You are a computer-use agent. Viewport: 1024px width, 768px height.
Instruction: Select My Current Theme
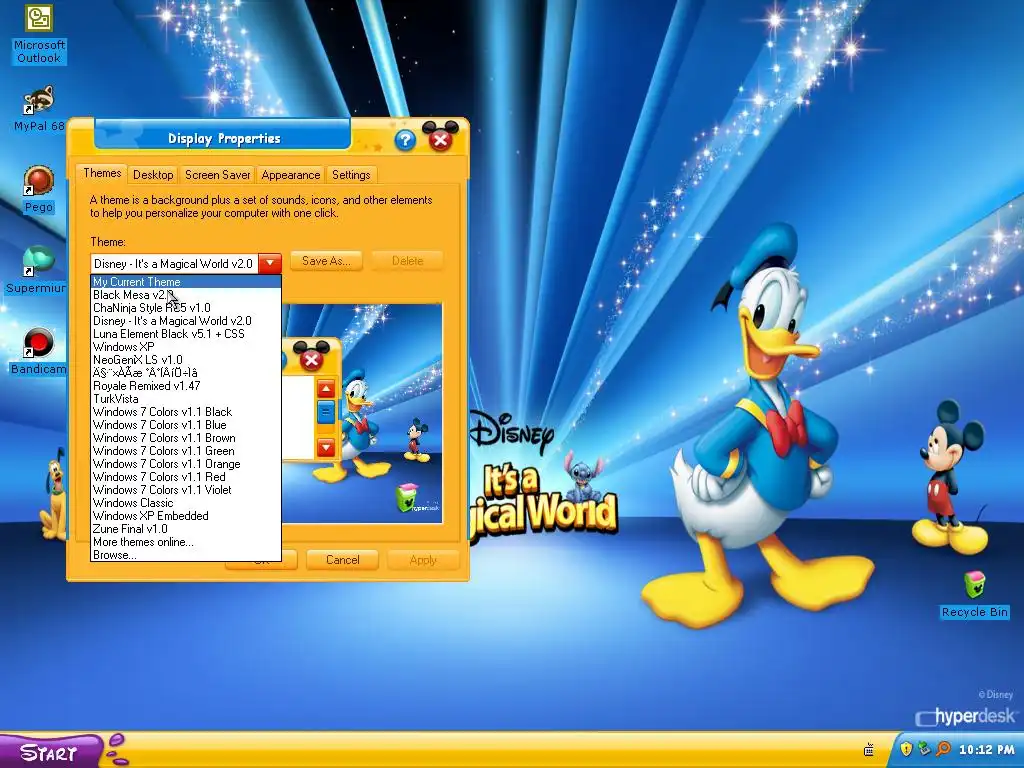pyautogui.click(x=185, y=281)
